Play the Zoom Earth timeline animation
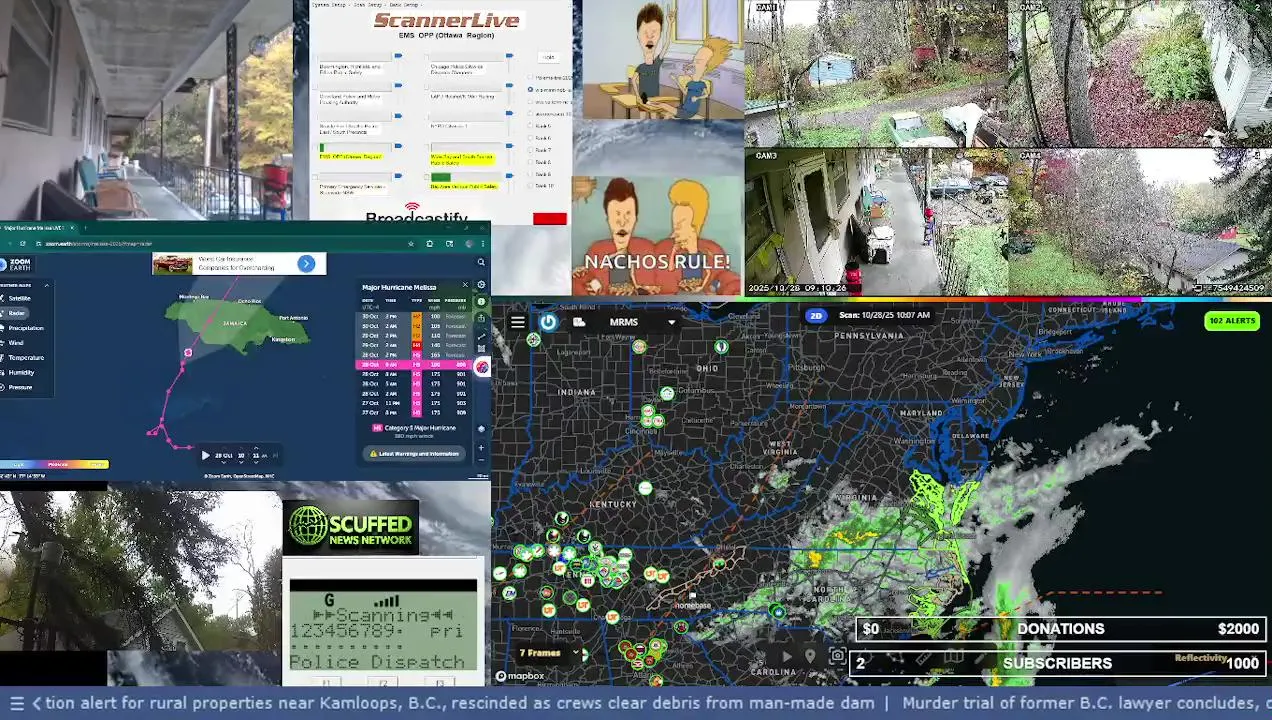The height and width of the screenshot is (720, 1272). tap(206, 455)
